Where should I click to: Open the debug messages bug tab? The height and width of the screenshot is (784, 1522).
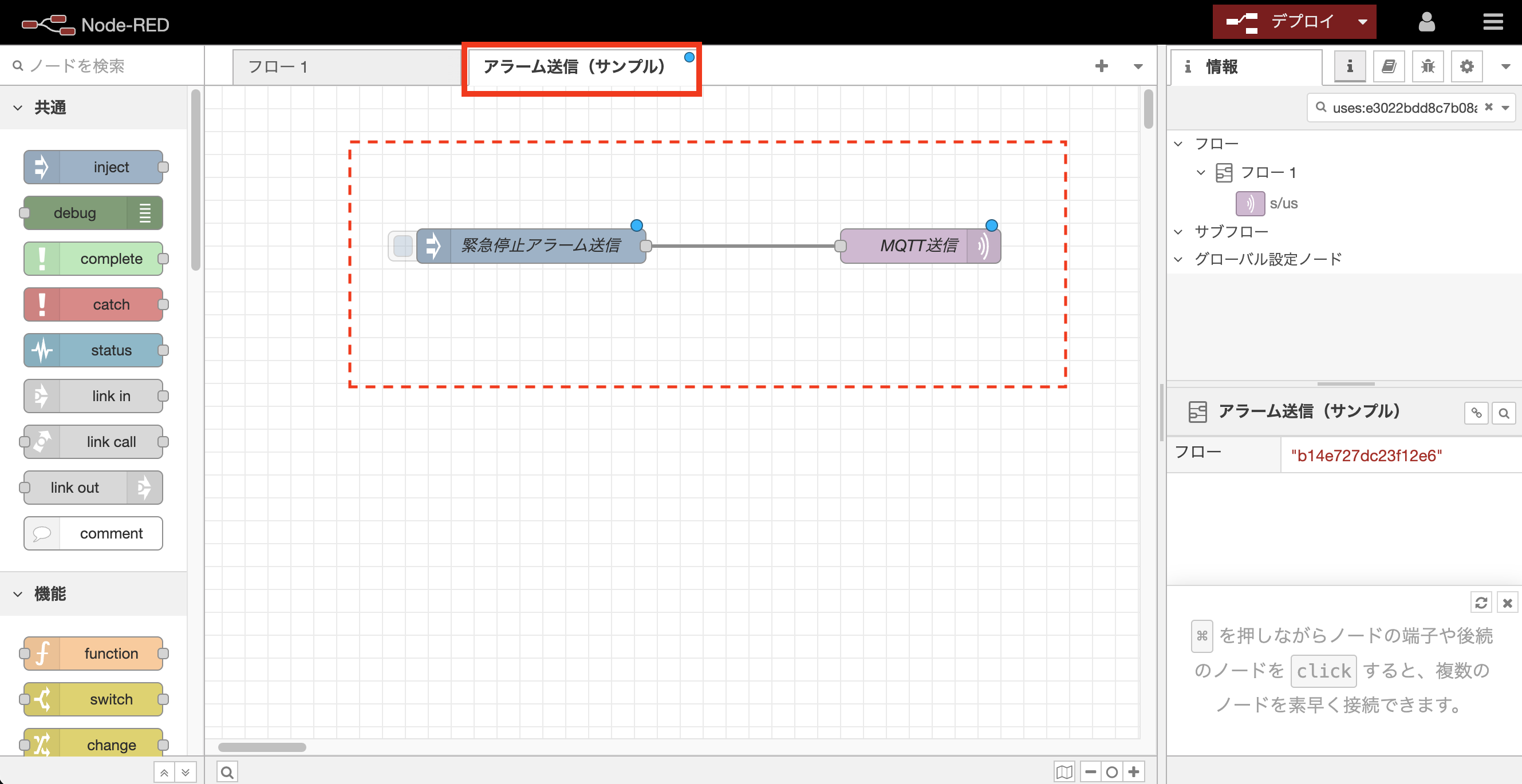(x=1428, y=66)
